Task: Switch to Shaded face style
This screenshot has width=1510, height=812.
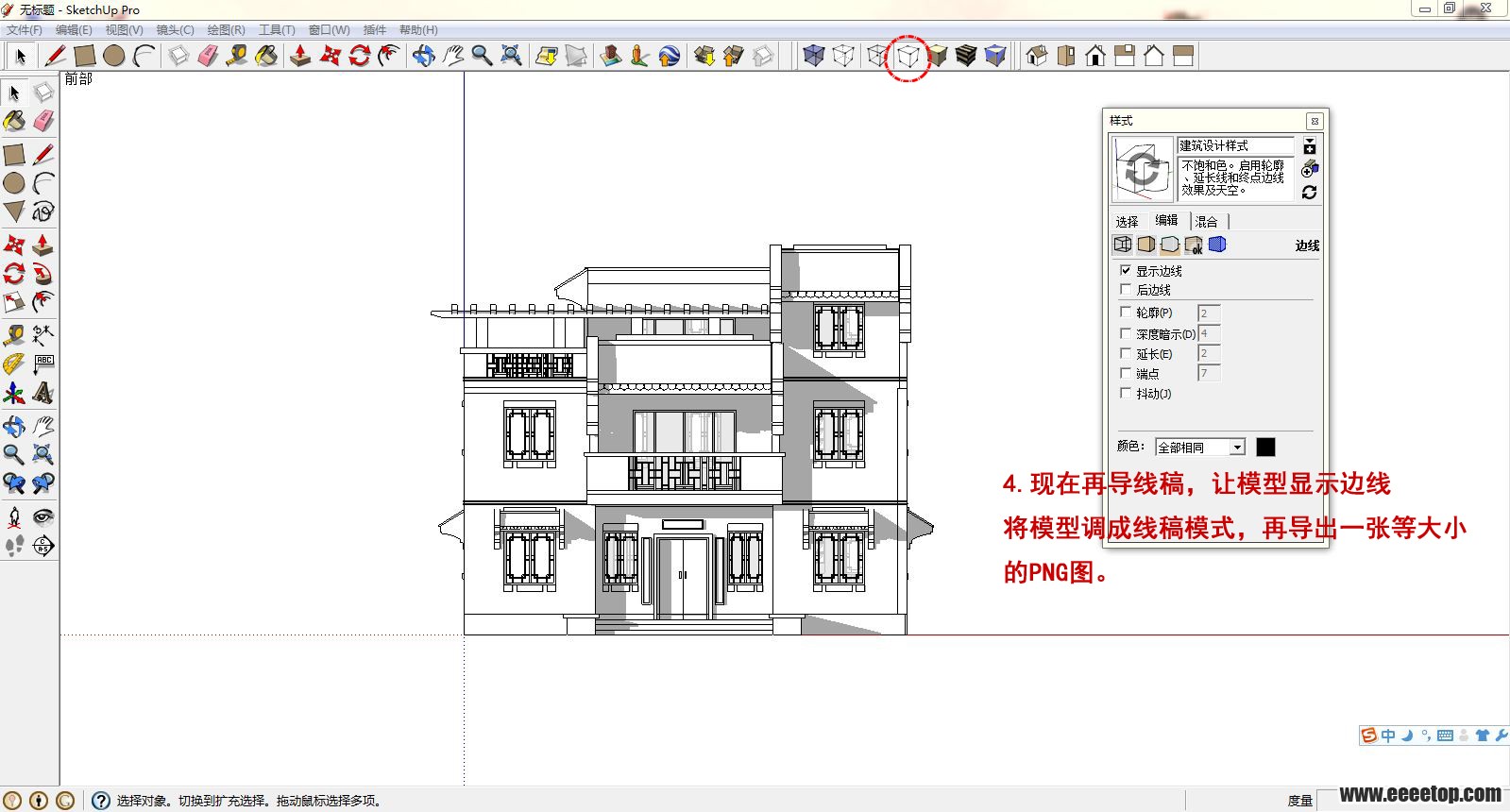Action: (937, 56)
